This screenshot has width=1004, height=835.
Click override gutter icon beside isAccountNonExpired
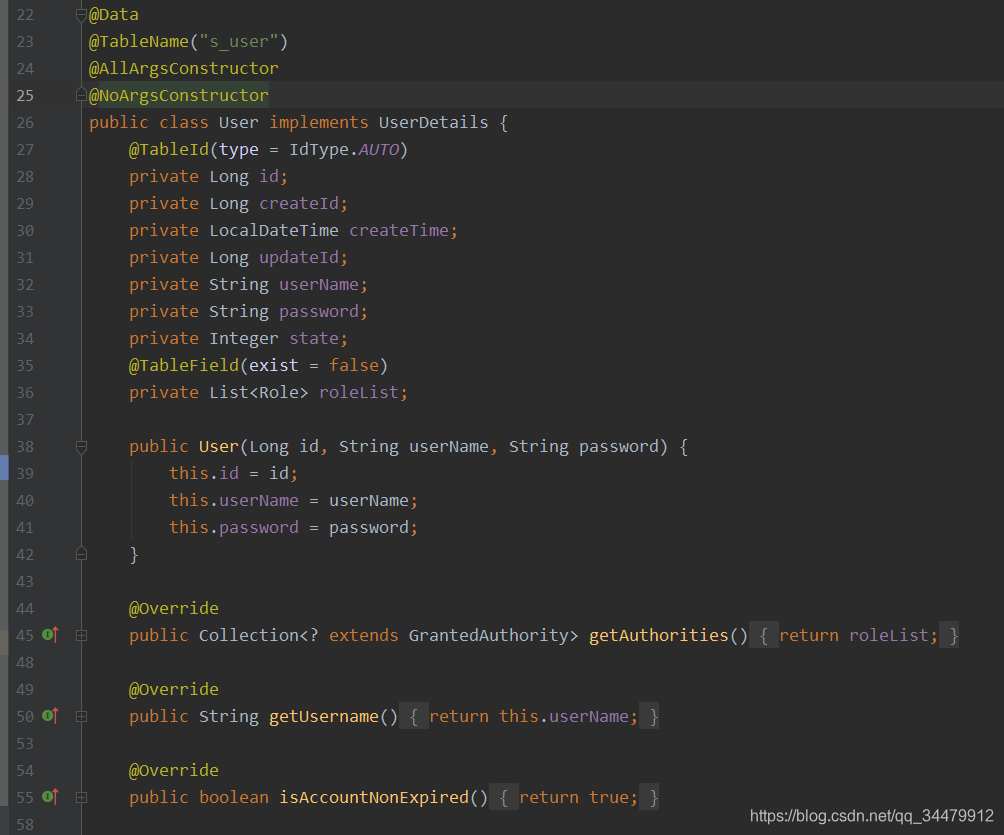click(50, 797)
